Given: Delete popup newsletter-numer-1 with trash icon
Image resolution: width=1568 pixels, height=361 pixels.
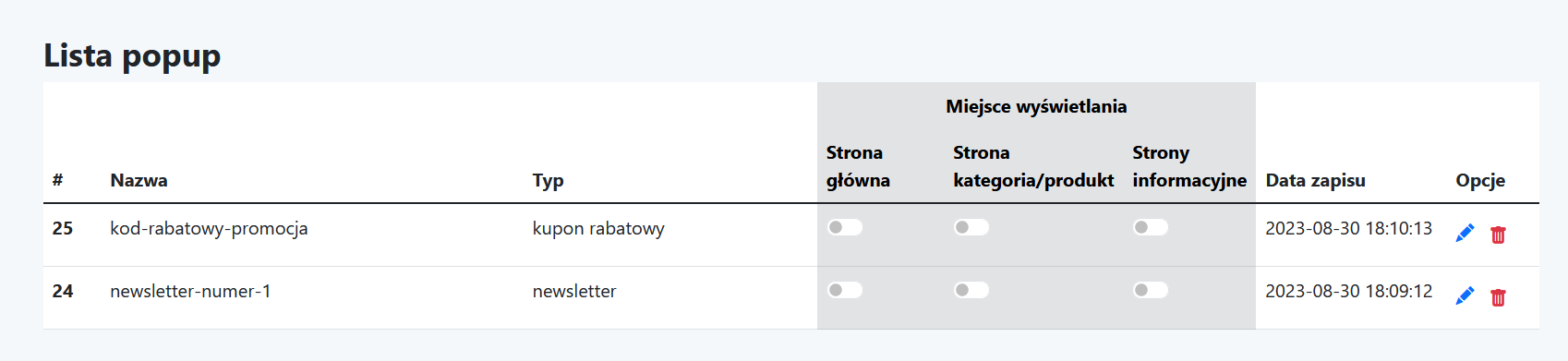Looking at the screenshot, I should 1498,297.
